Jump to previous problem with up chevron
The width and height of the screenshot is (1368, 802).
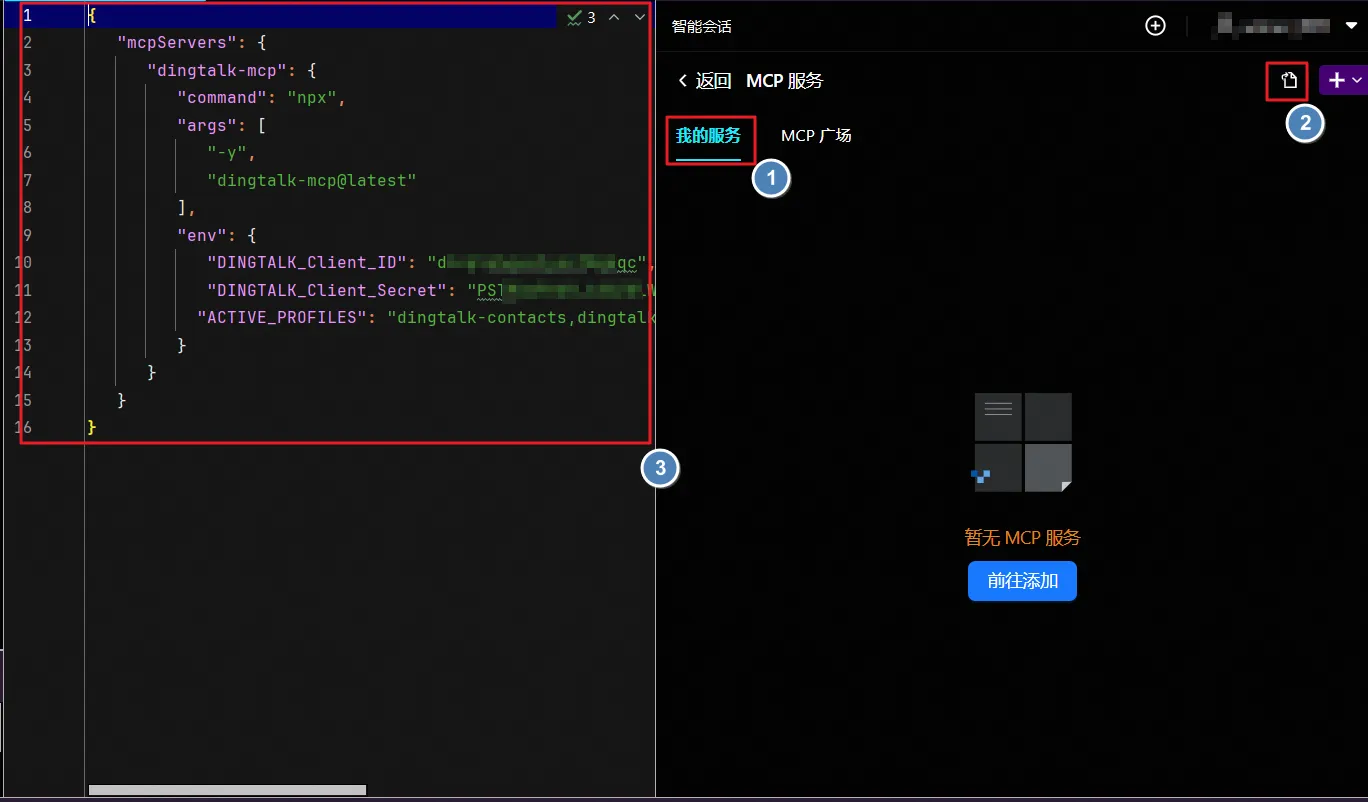click(614, 17)
